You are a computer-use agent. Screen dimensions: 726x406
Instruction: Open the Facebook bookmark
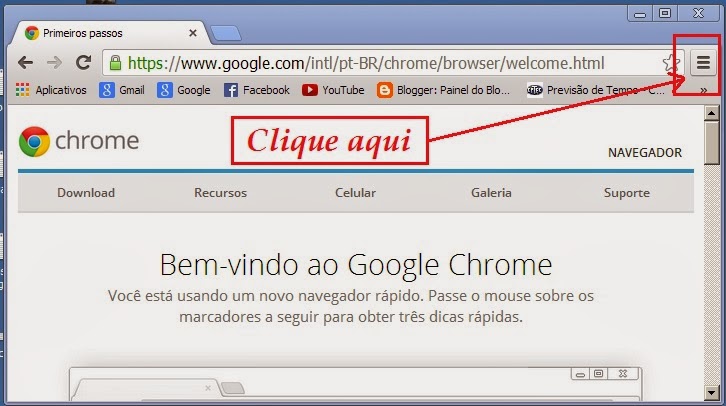pyautogui.click(x=257, y=90)
